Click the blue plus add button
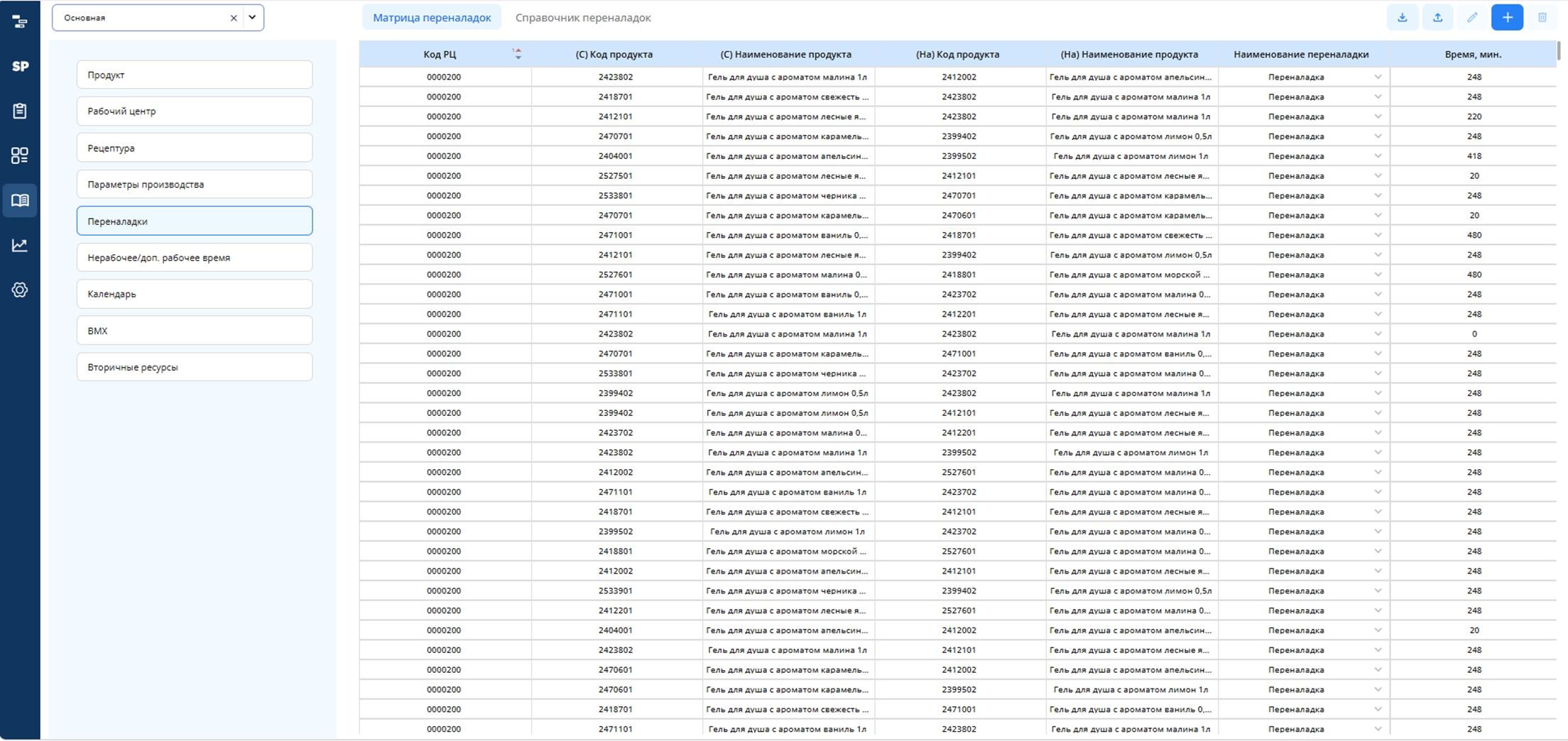This screenshot has height=741, width=1568. 1507,18
